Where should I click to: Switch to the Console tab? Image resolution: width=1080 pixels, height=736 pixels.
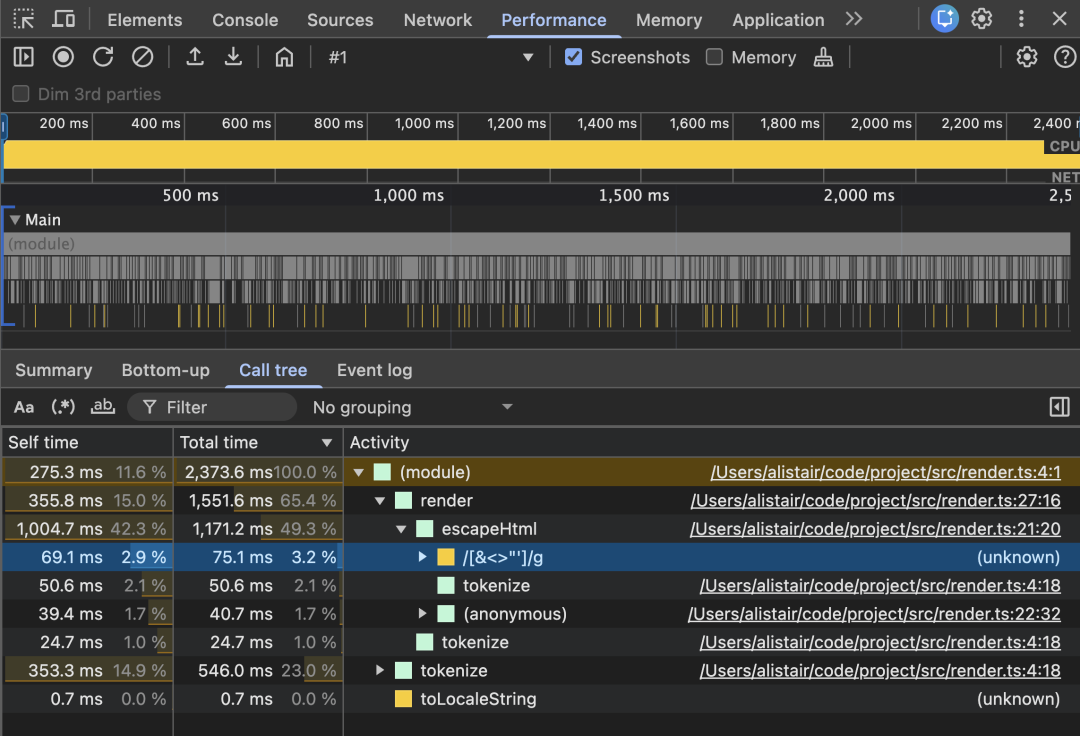pyautogui.click(x=245, y=20)
